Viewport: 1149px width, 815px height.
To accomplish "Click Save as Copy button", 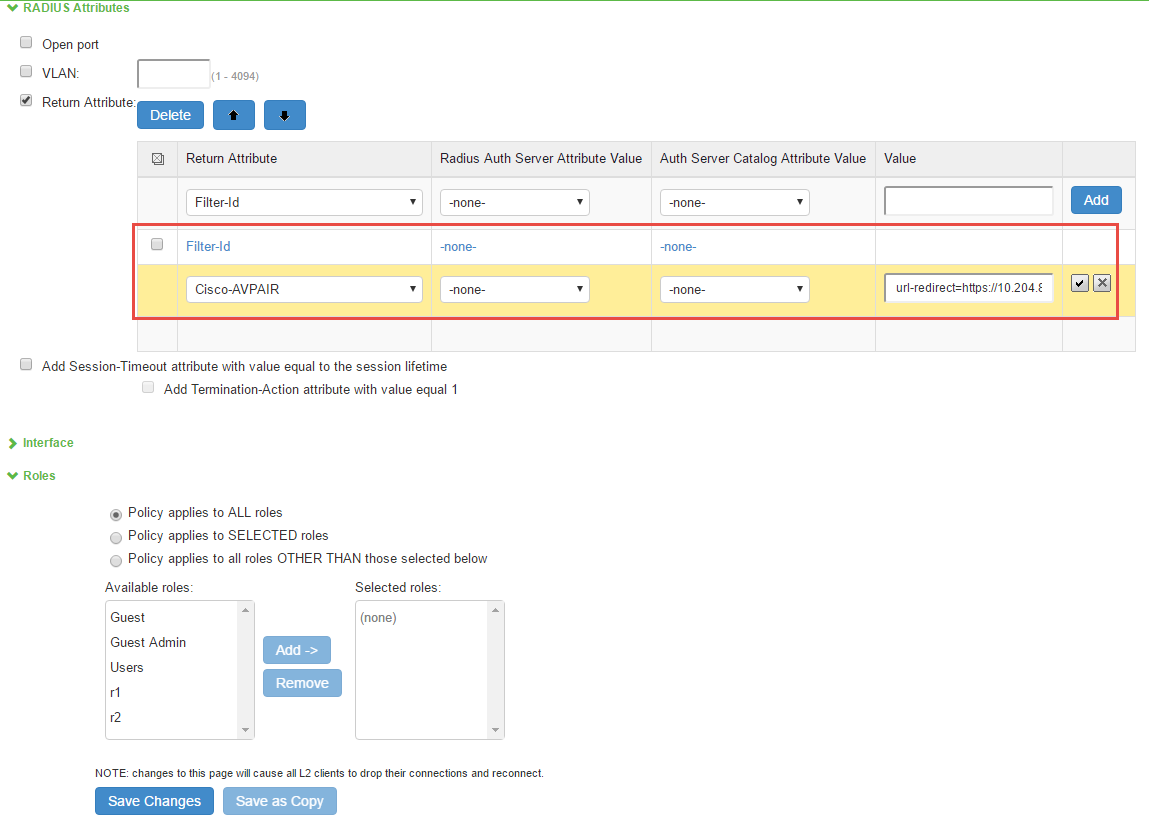I will pyautogui.click(x=280, y=801).
